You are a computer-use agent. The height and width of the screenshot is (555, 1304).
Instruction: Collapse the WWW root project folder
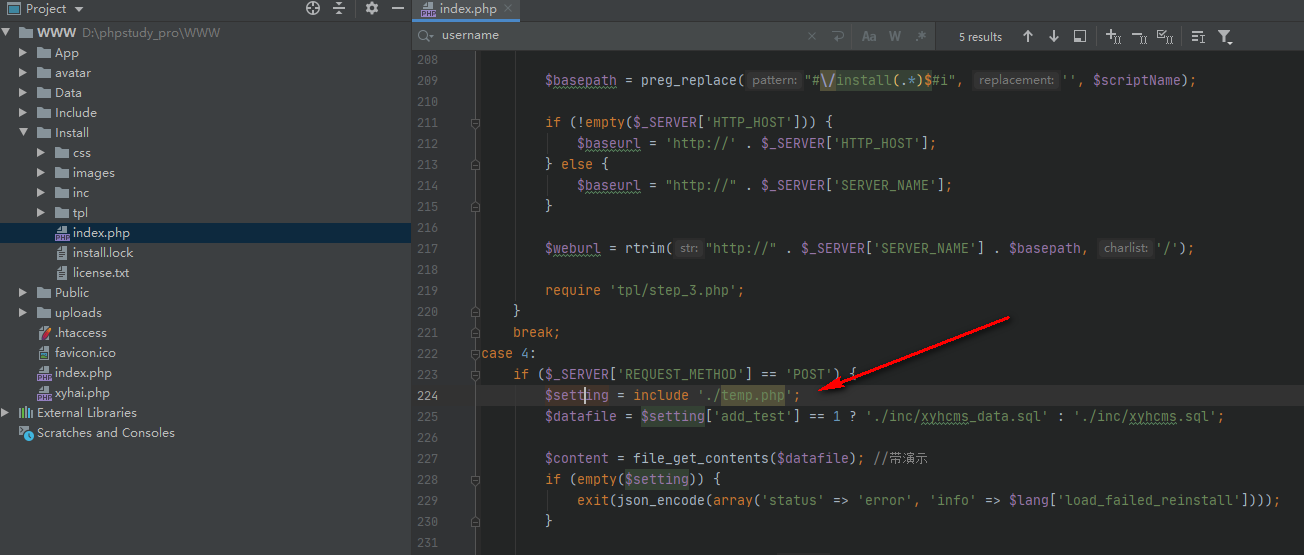pos(7,33)
